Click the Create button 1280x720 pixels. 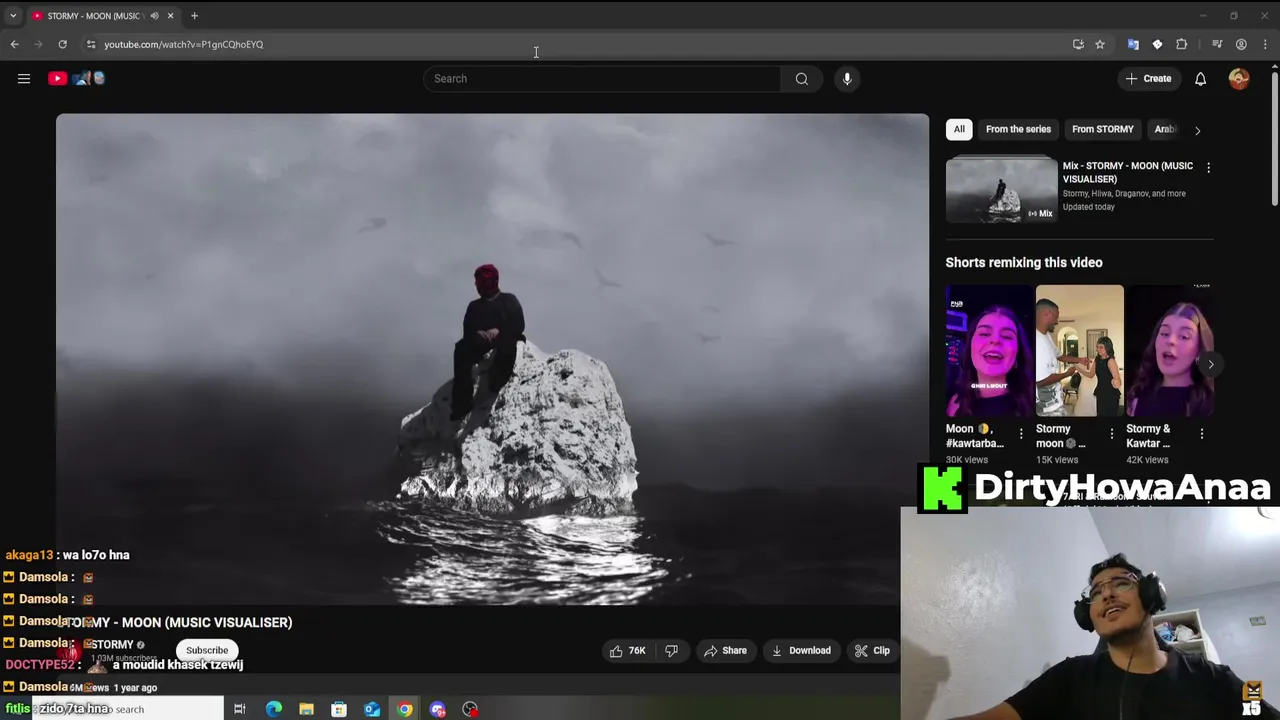(1148, 79)
